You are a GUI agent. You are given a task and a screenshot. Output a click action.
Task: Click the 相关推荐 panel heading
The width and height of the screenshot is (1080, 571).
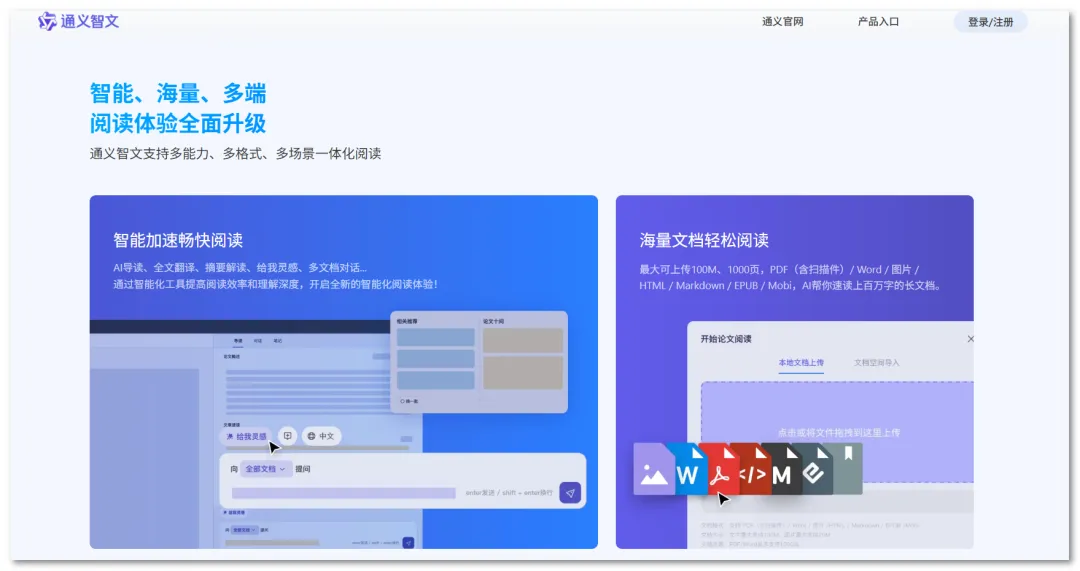407,321
